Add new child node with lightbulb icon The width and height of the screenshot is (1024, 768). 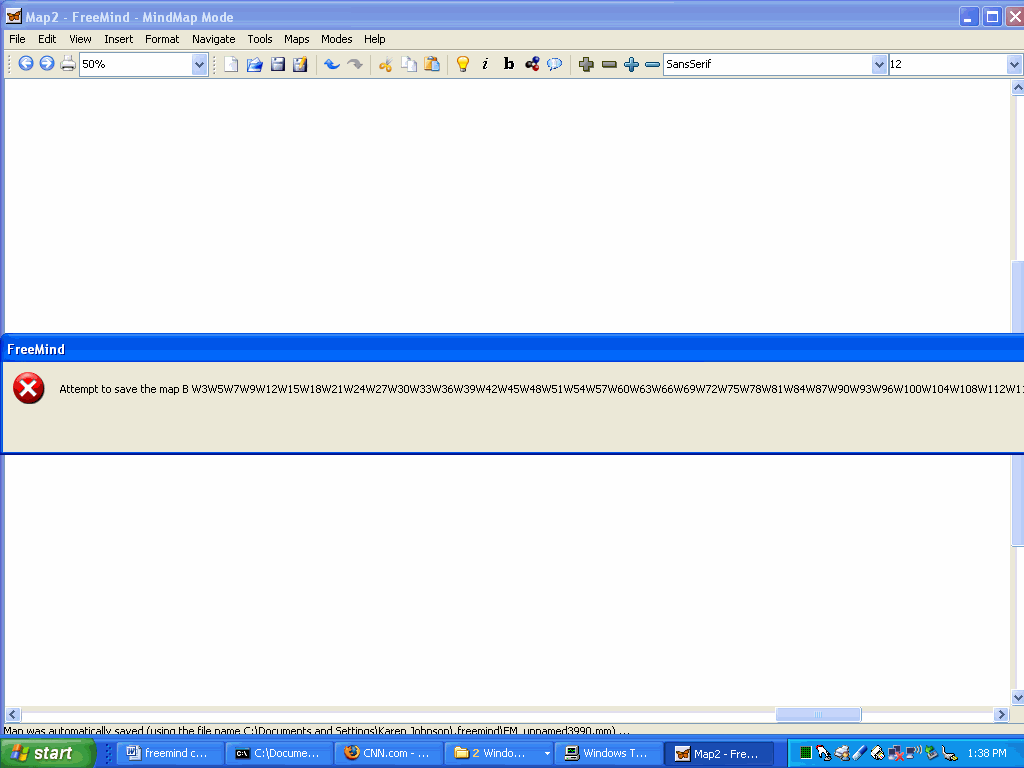(x=462, y=64)
